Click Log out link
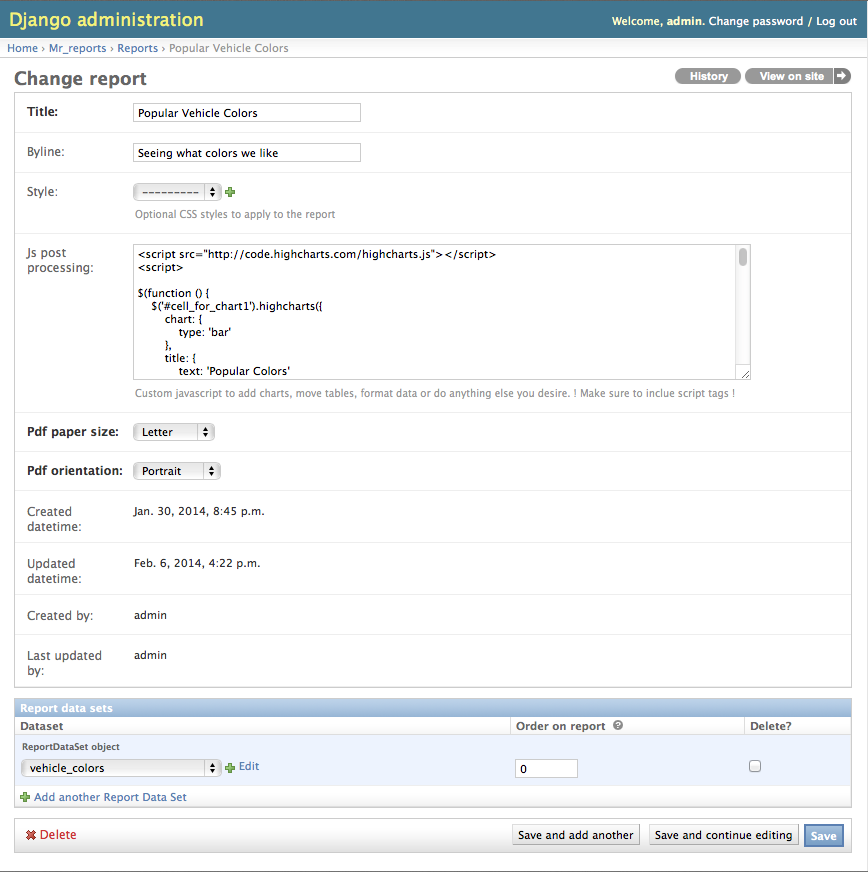868x872 pixels. [836, 21]
